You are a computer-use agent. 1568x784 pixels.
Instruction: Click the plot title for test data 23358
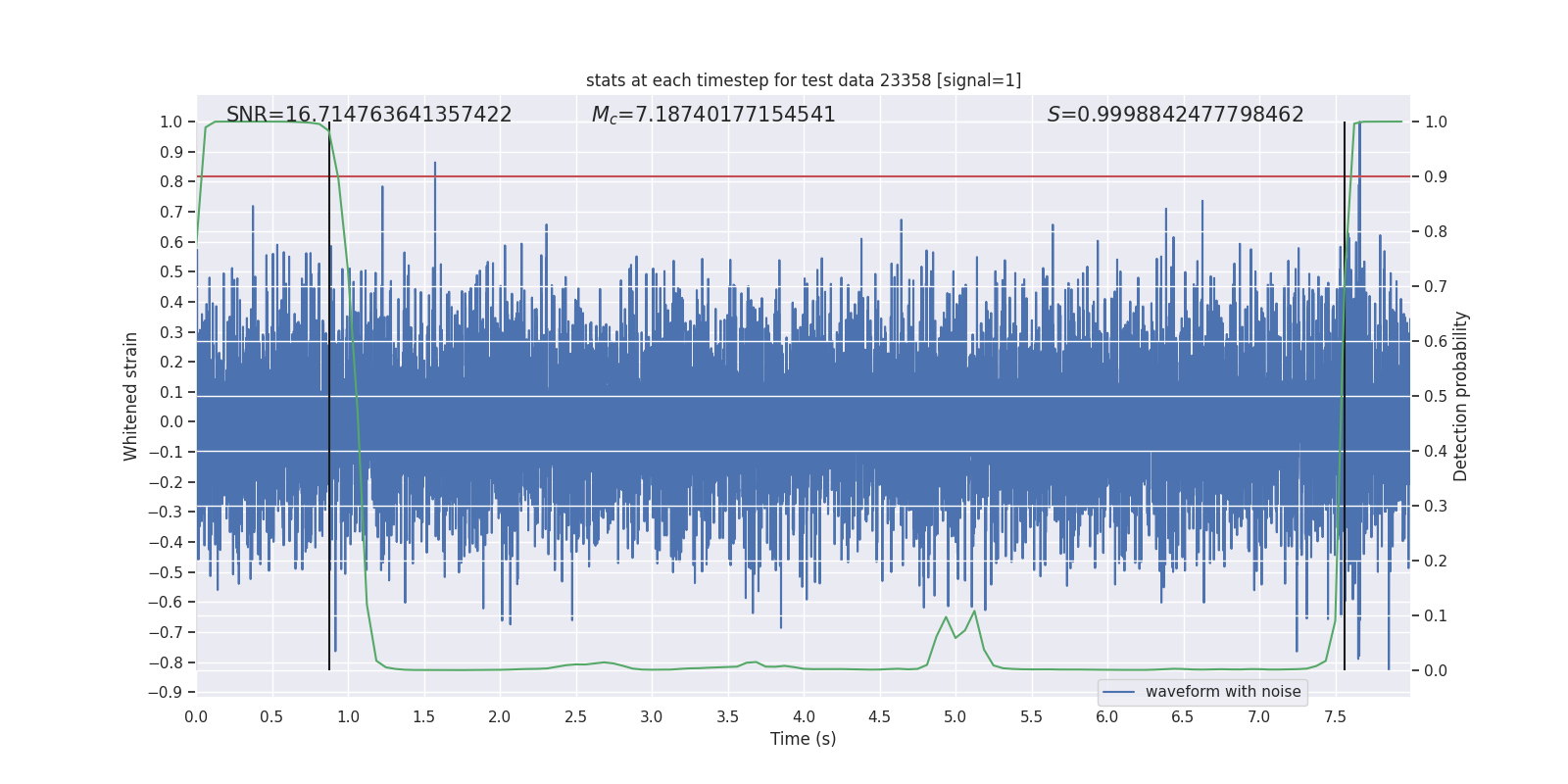coord(803,80)
